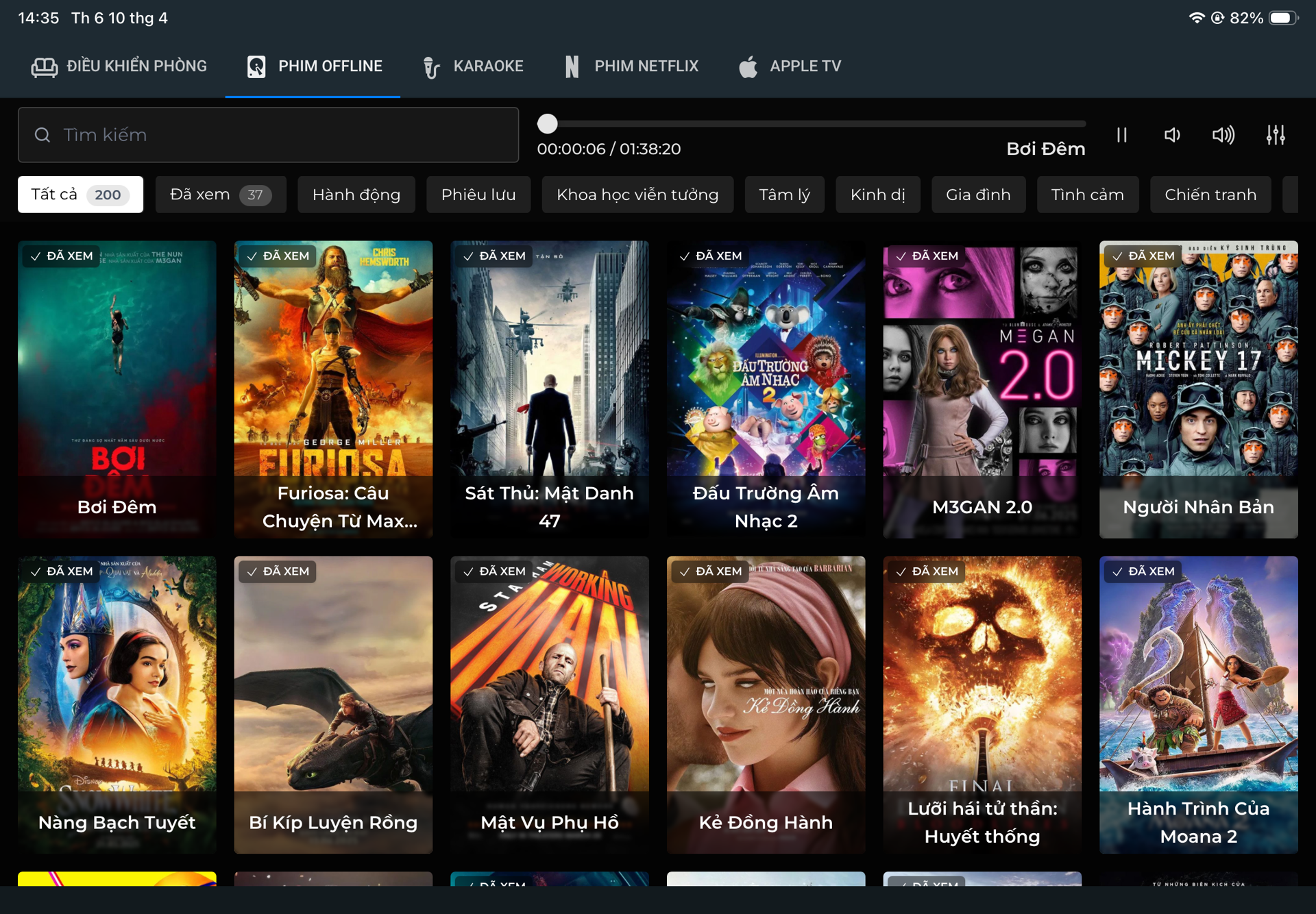
Task: Open the Phim Netflix tab
Action: pos(631,66)
